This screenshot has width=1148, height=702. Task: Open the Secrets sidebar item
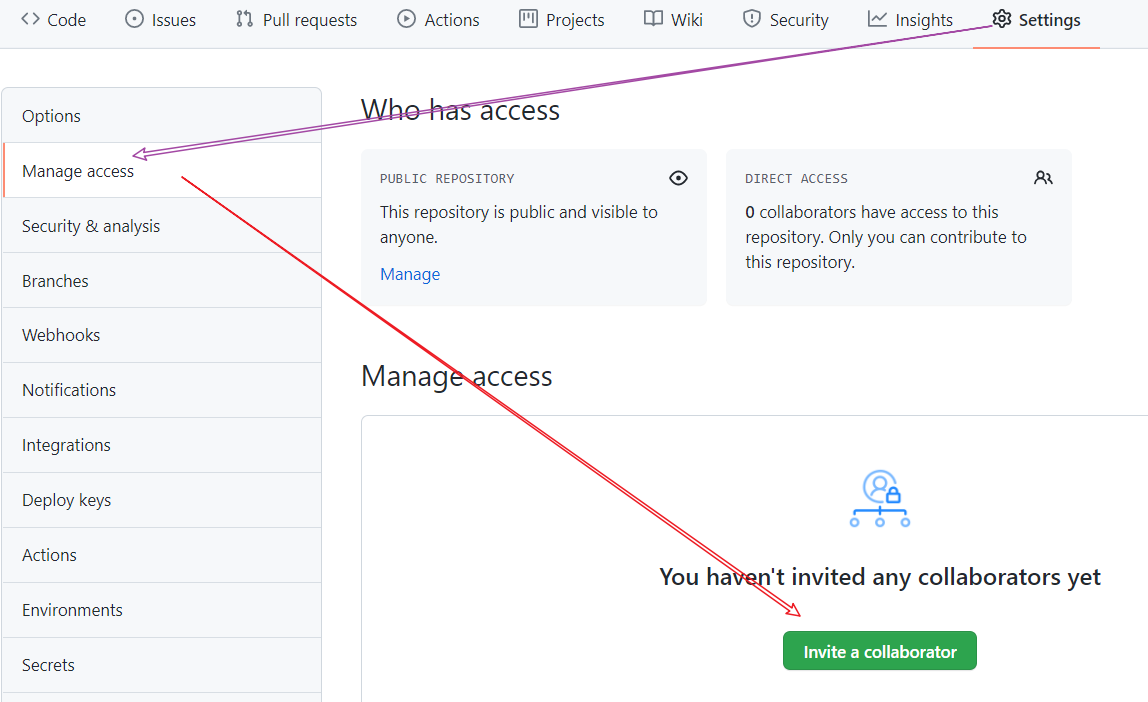pyautogui.click(x=48, y=665)
